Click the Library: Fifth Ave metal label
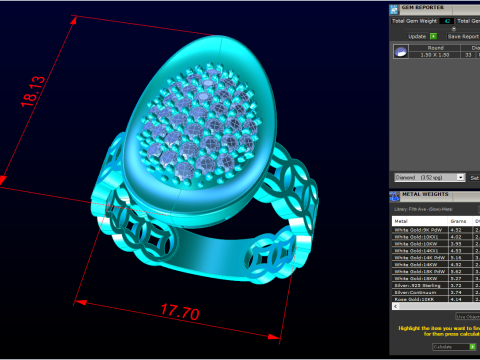 423,209
